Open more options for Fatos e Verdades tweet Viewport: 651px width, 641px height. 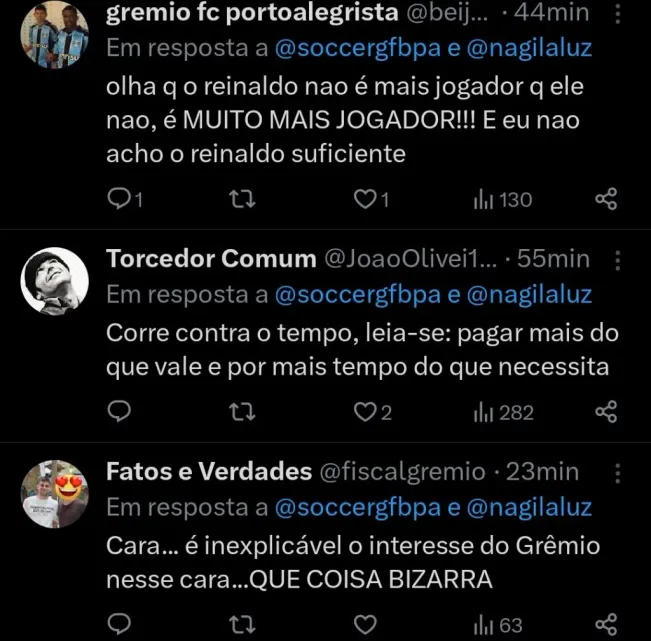(x=617, y=471)
